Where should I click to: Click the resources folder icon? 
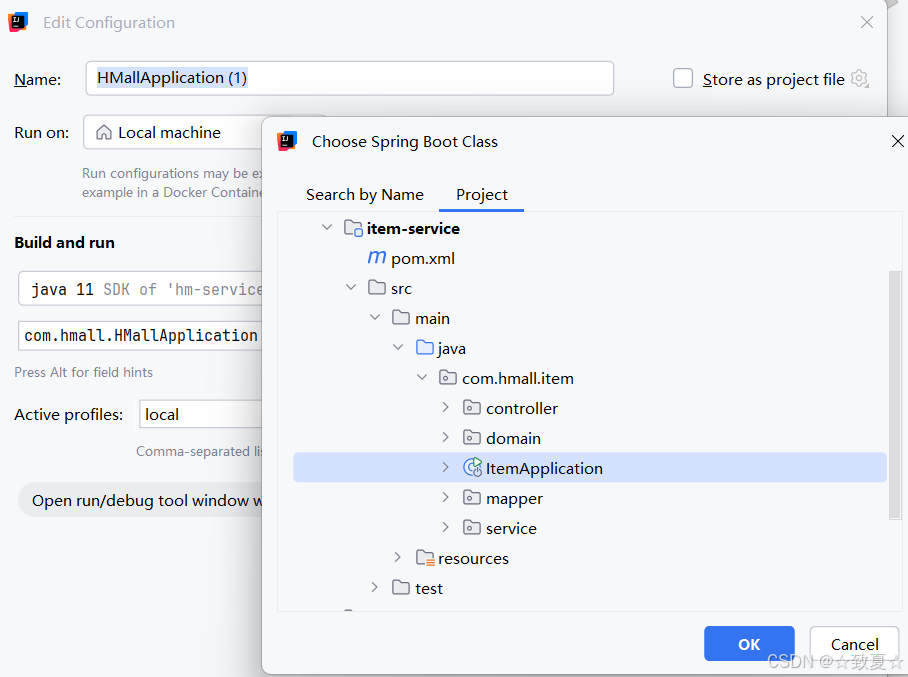pos(426,558)
